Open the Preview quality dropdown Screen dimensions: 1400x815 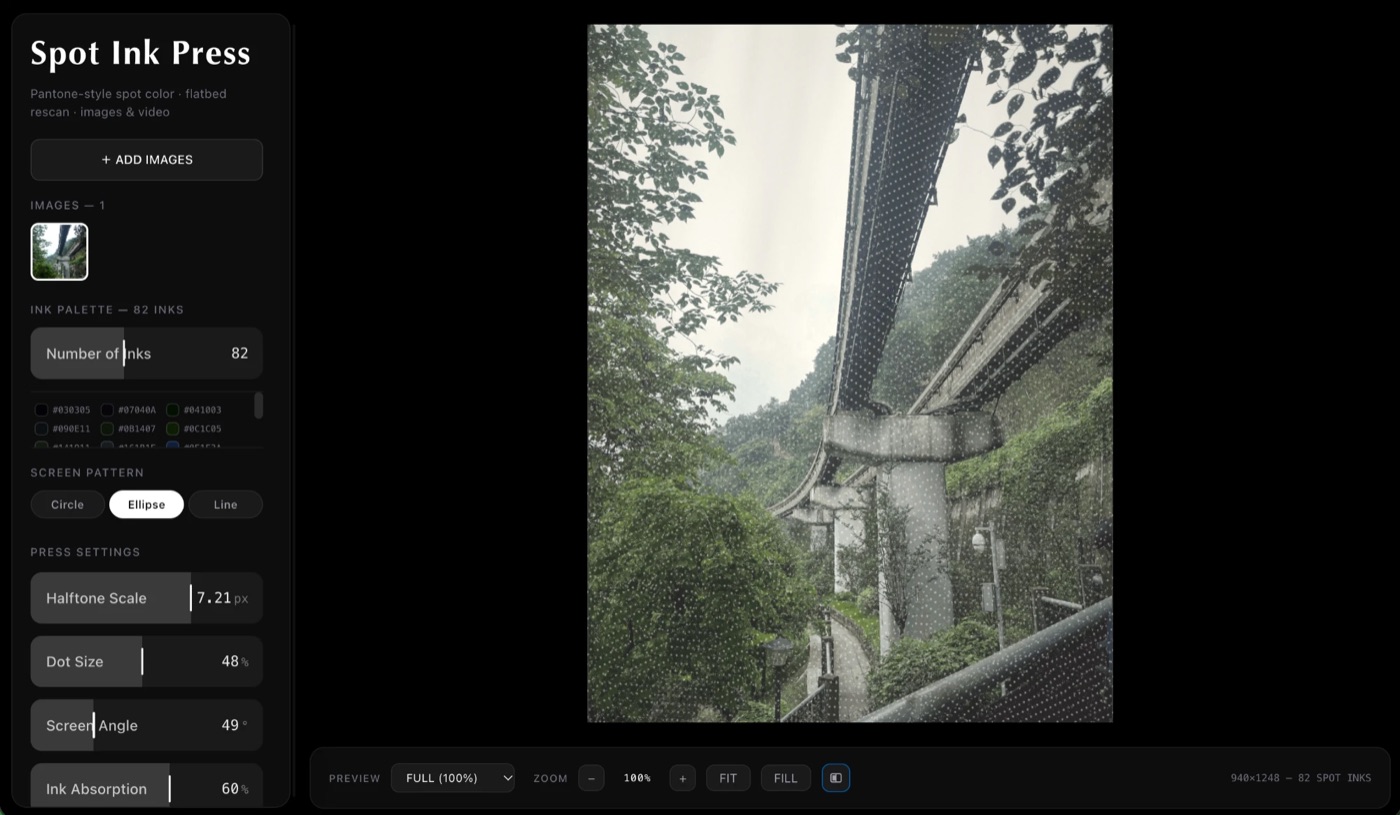tap(453, 778)
